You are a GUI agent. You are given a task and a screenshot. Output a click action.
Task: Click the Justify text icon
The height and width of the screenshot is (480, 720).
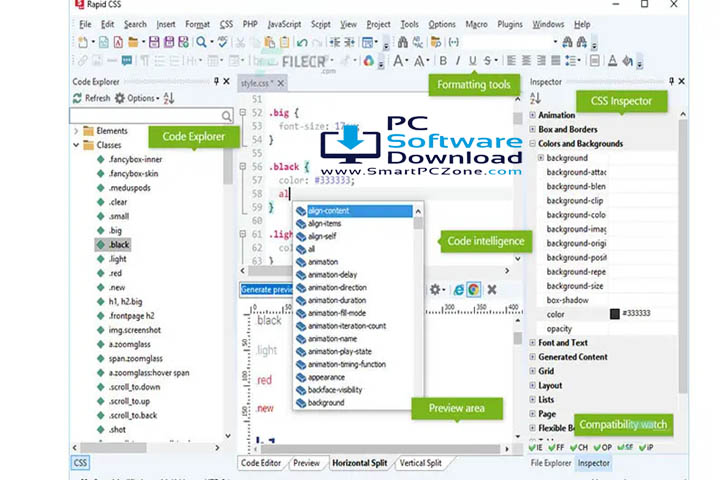pyautogui.click(x=556, y=61)
